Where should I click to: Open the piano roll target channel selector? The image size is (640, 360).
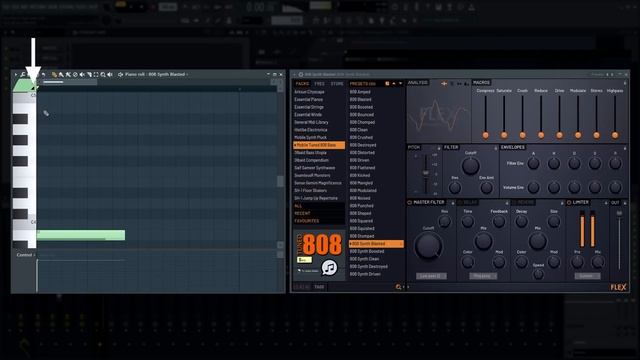[156, 74]
